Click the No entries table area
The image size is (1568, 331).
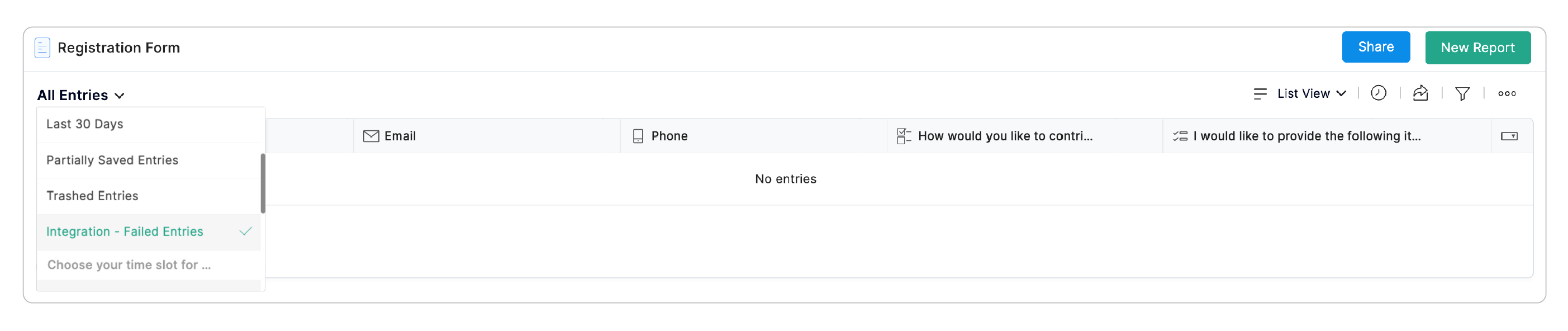(x=785, y=178)
